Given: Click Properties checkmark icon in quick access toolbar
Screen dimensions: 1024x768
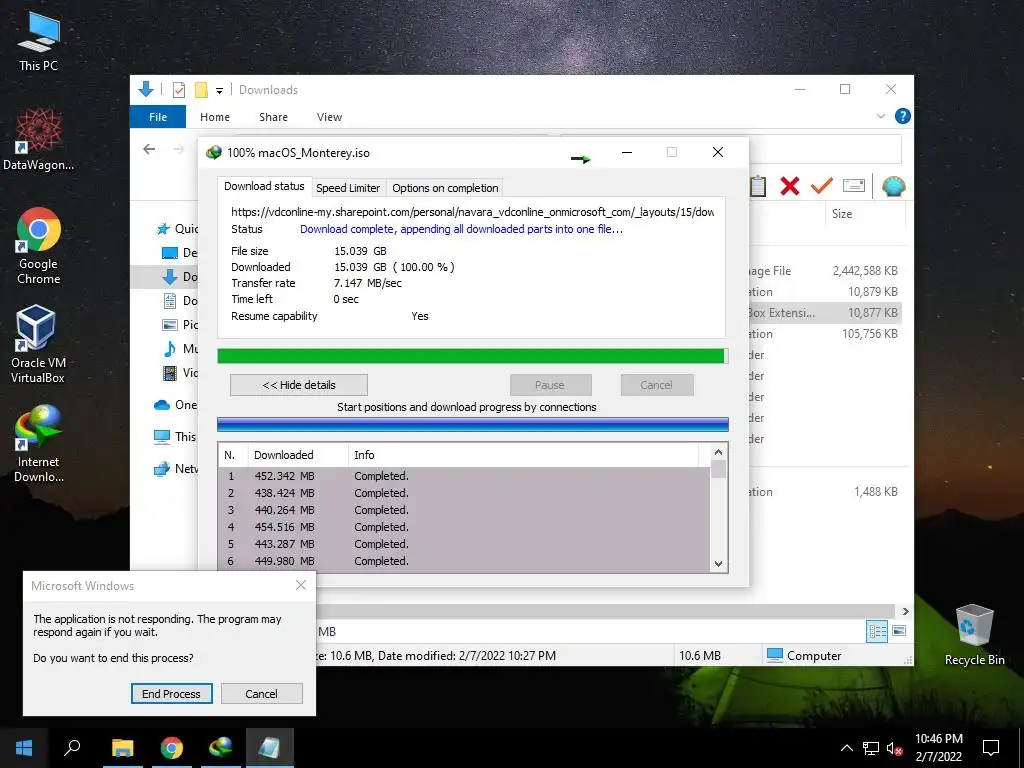Looking at the screenshot, I should pyautogui.click(x=178, y=90).
